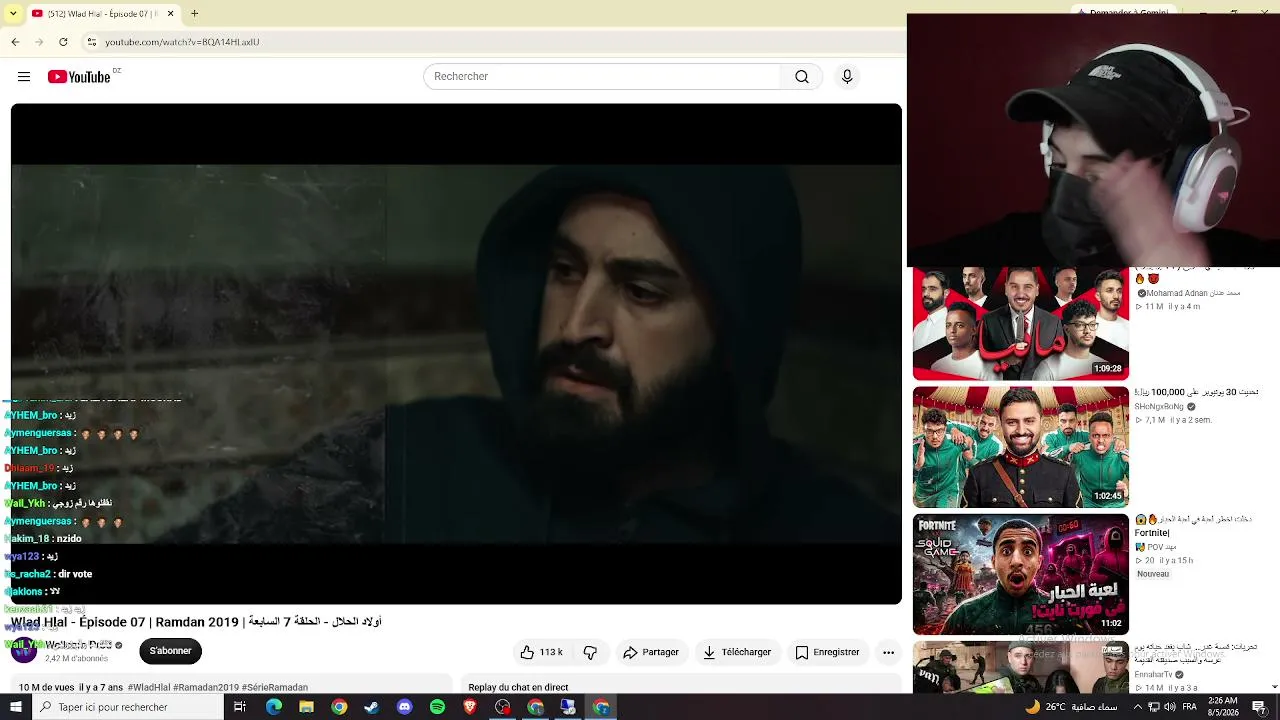1280x720 pixels.
Task: Click the Rechercher search field
Action: (x=602, y=77)
